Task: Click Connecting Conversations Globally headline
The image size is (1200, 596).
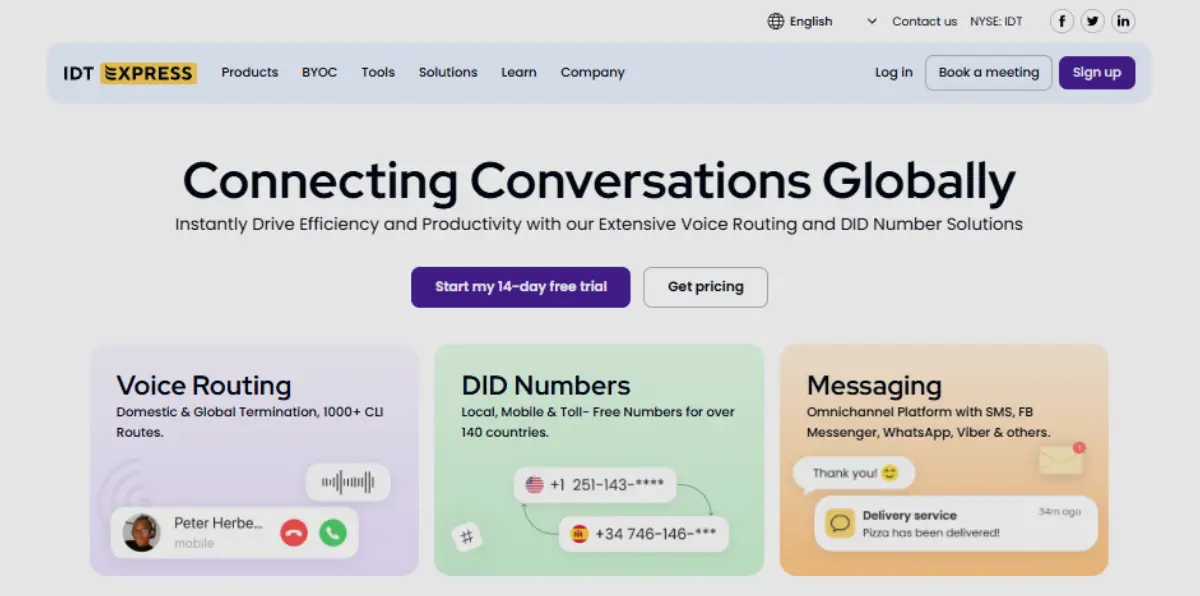Action: (x=599, y=181)
